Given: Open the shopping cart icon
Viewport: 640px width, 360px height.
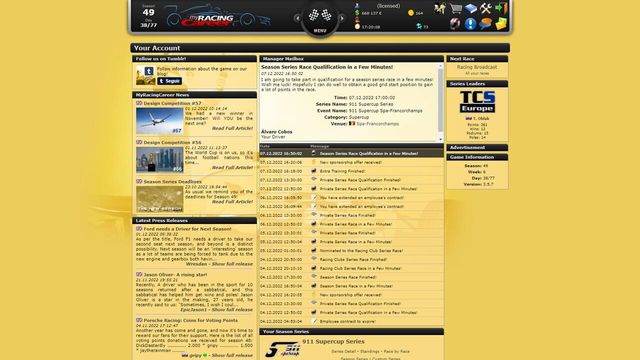Looking at the screenshot, I should pyautogui.click(x=456, y=8).
